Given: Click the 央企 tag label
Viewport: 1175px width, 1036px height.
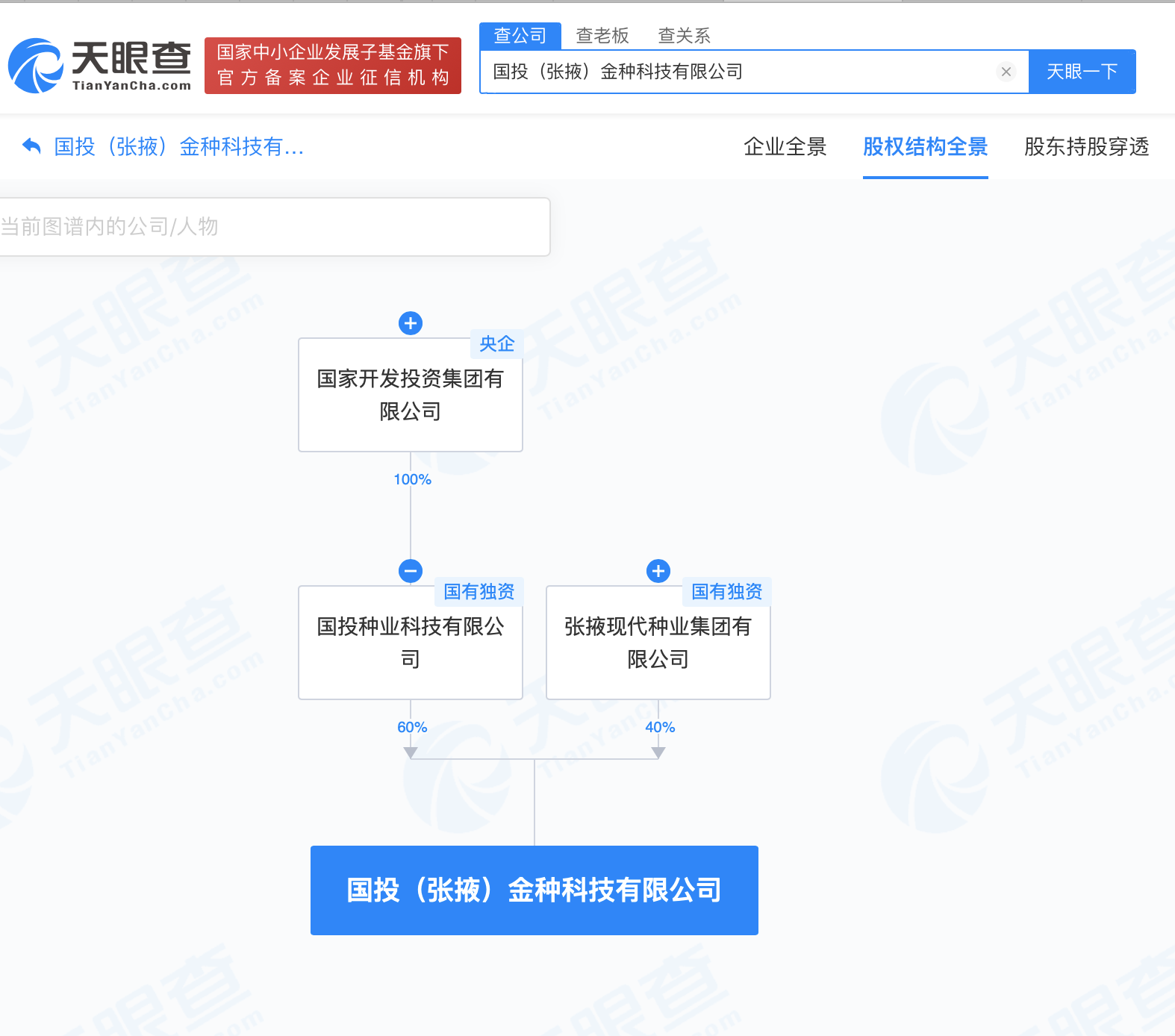Looking at the screenshot, I should (x=497, y=344).
